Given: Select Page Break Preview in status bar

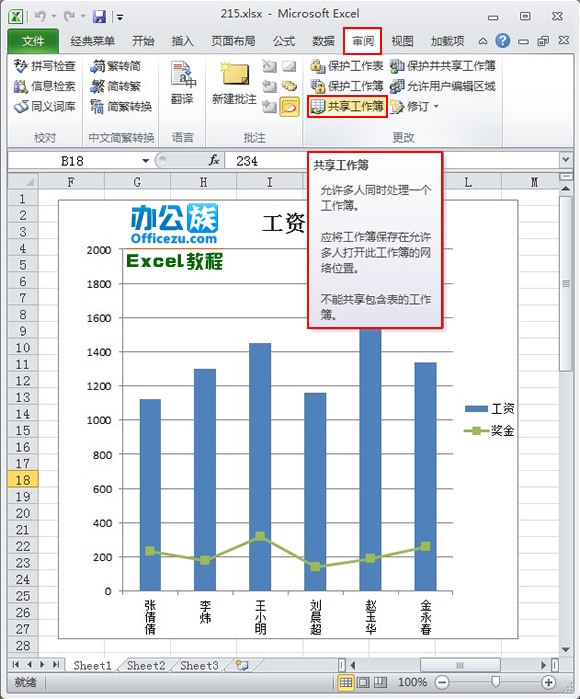Looking at the screenshot, I should (380, 682).
